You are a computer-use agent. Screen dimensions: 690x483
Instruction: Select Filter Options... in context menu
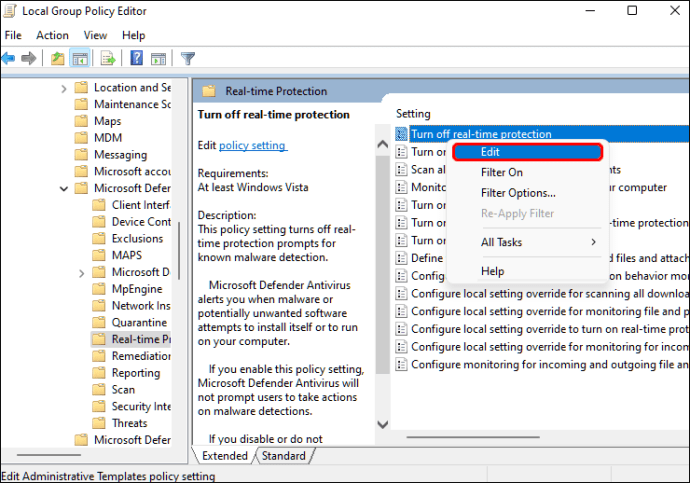coord(518,192)
